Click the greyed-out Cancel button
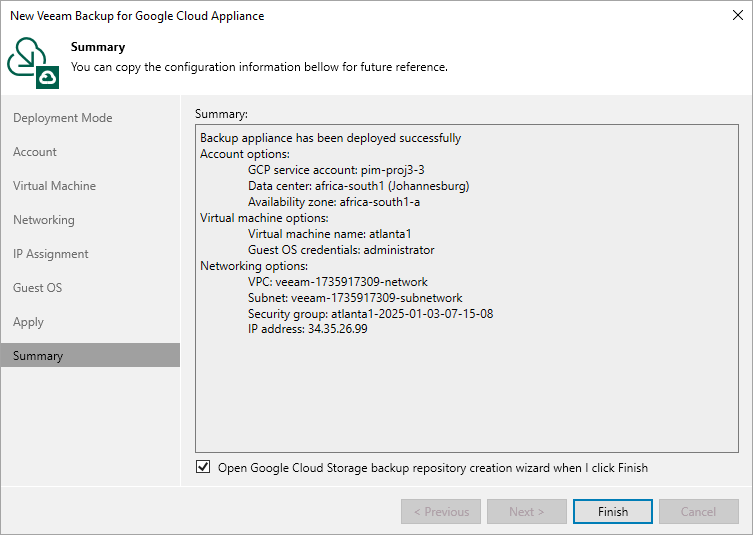 click(698, 511)
